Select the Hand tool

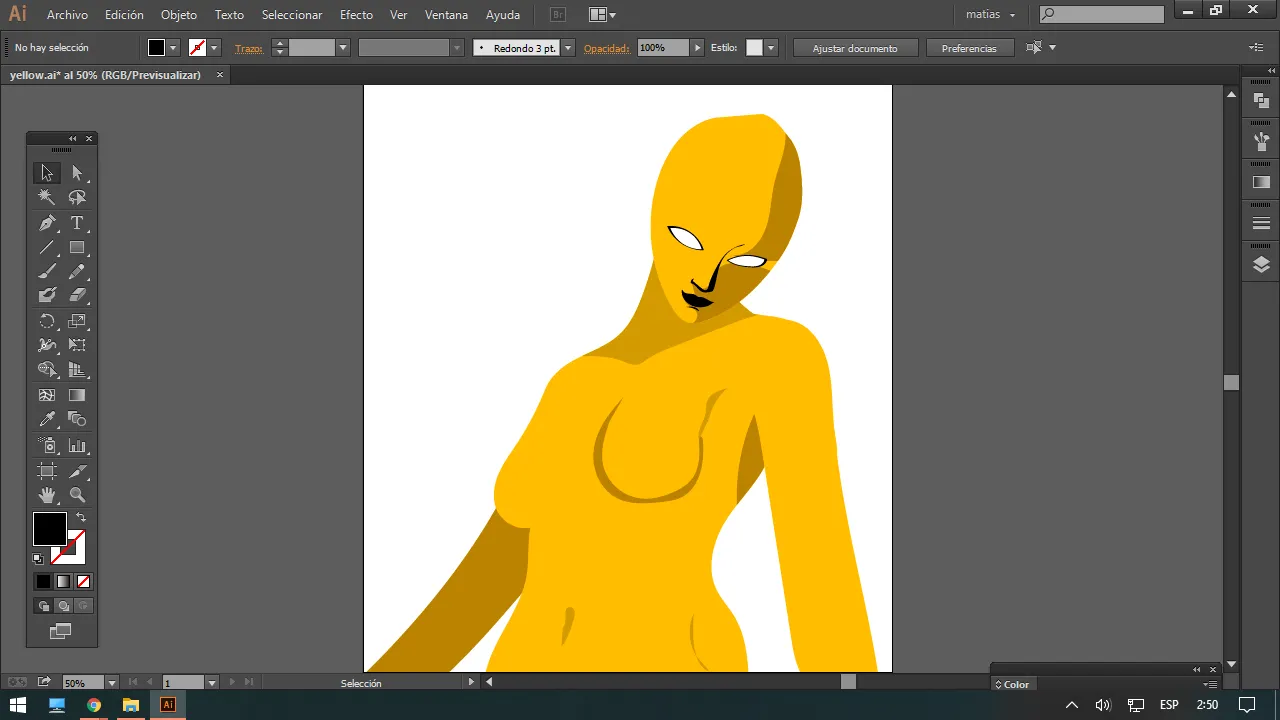click(47, 495)
